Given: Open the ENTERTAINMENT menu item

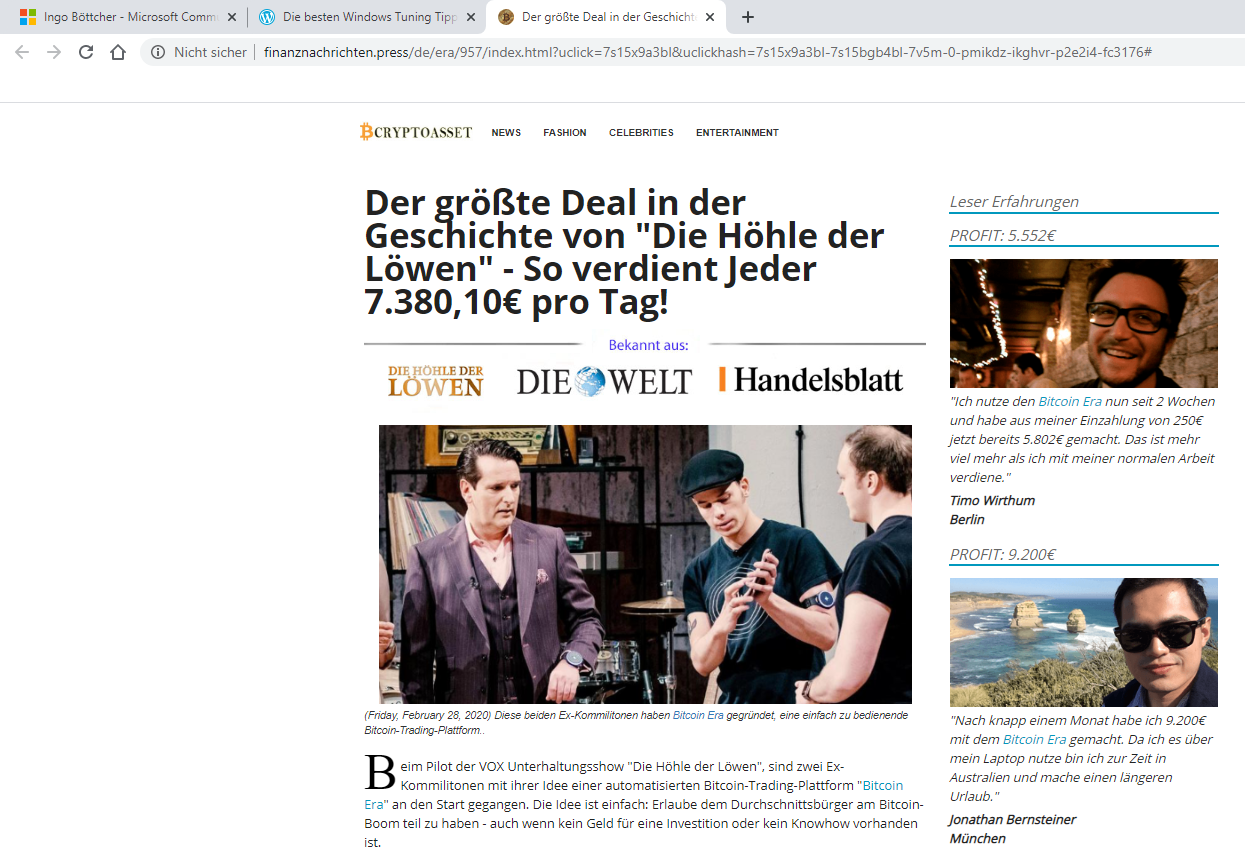Looking at the screenshot, I should [737, 133].
